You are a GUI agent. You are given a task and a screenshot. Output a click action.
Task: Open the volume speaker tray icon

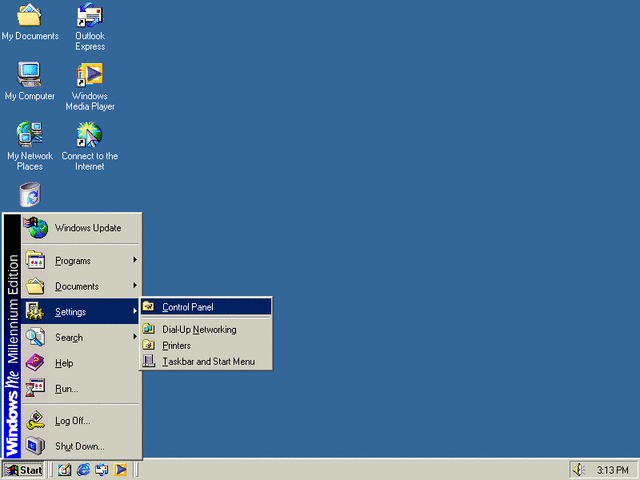point(579,470)
